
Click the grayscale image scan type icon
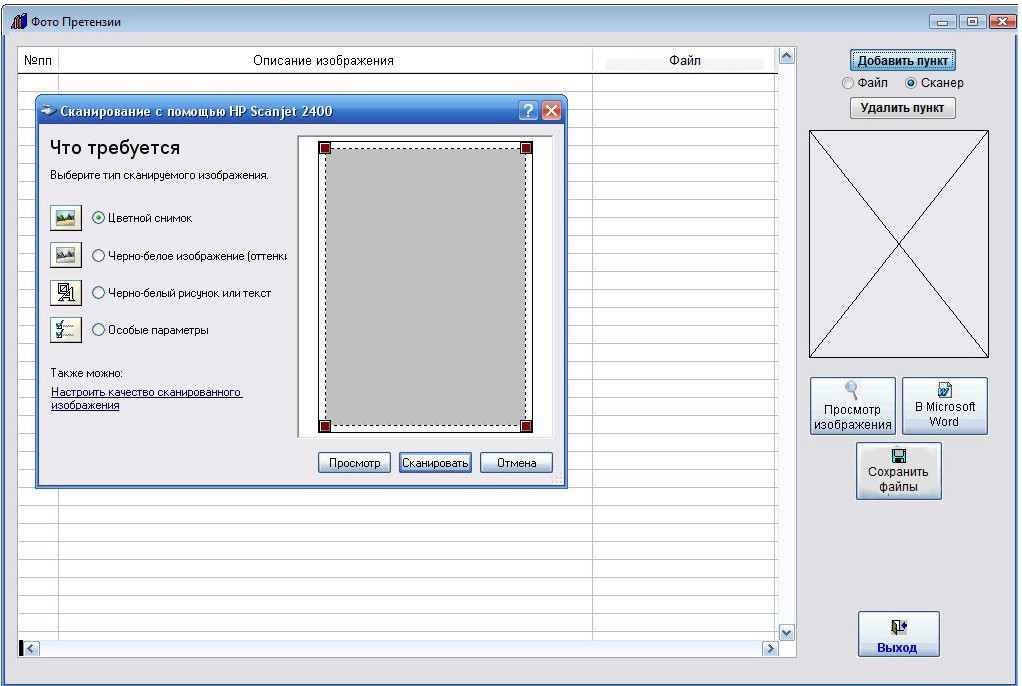coord(66,255)
